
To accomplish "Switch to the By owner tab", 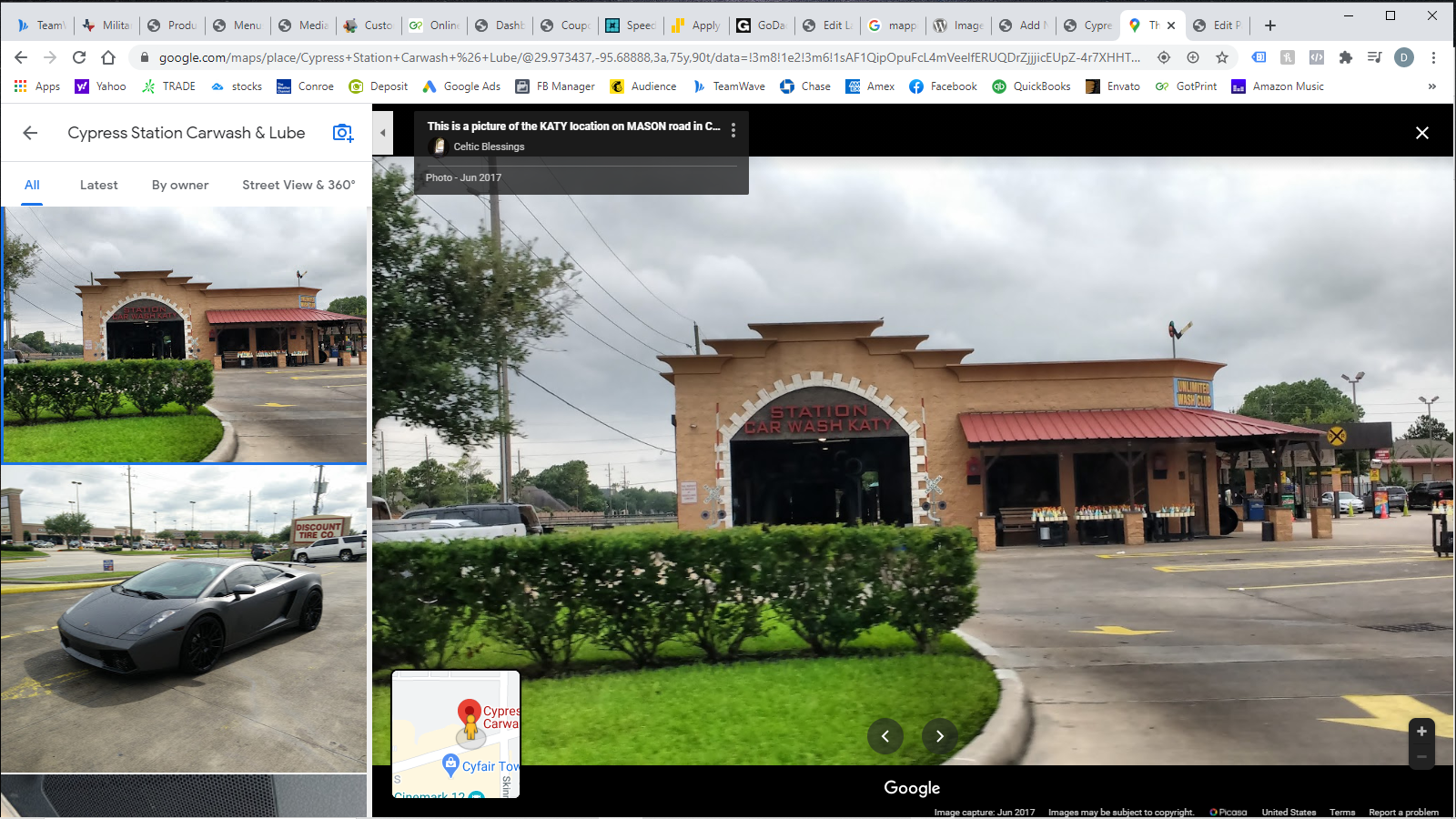I will (x=180, y=185).
